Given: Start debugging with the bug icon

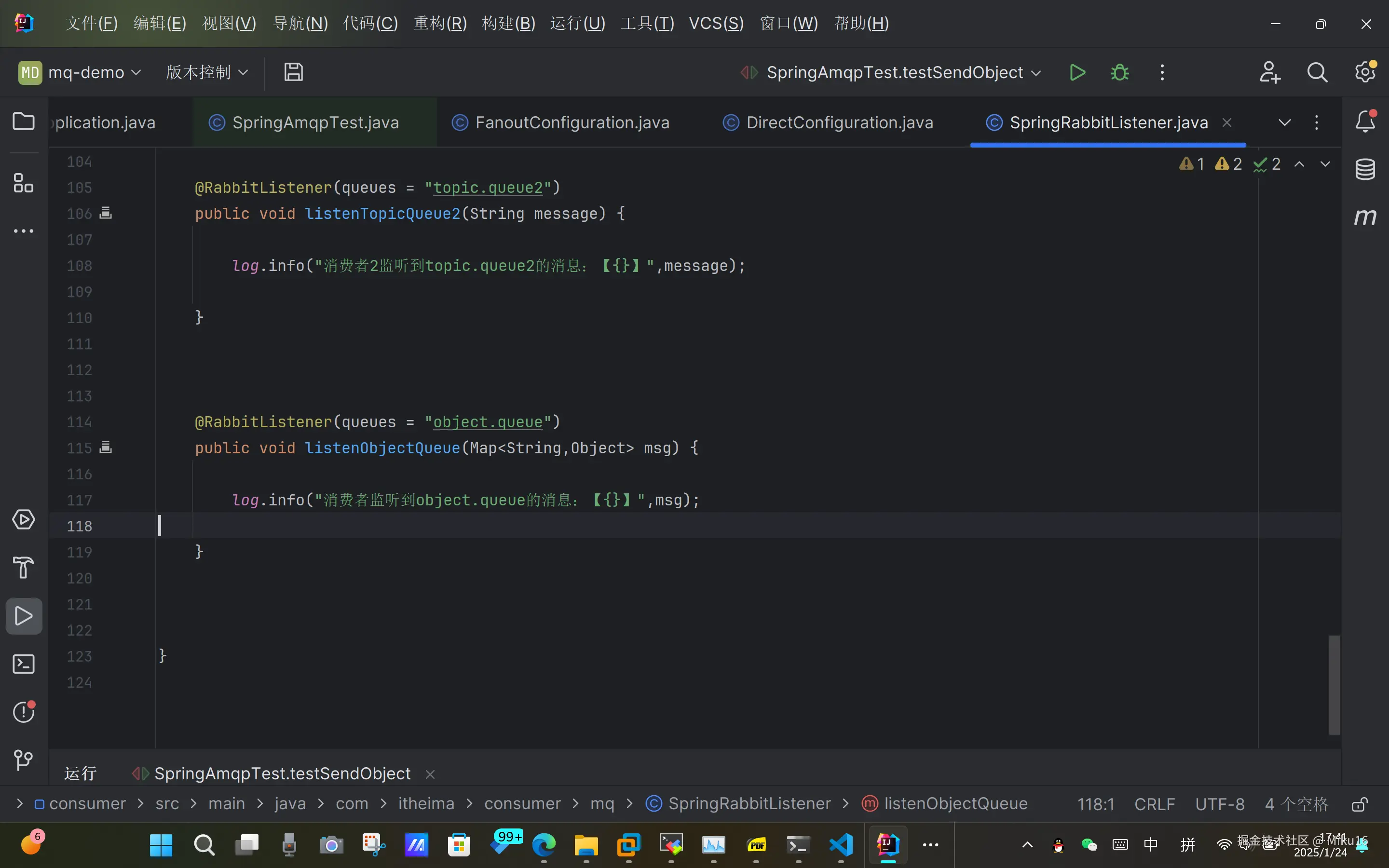Looking at the screenshot, I should click(x=1119, y=72).
